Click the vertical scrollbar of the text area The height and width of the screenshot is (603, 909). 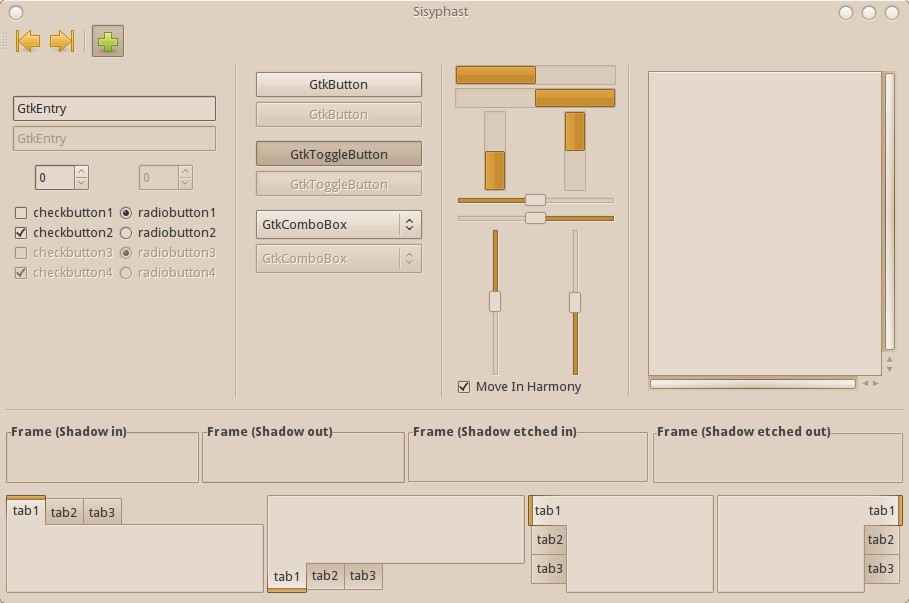(890, 212)
